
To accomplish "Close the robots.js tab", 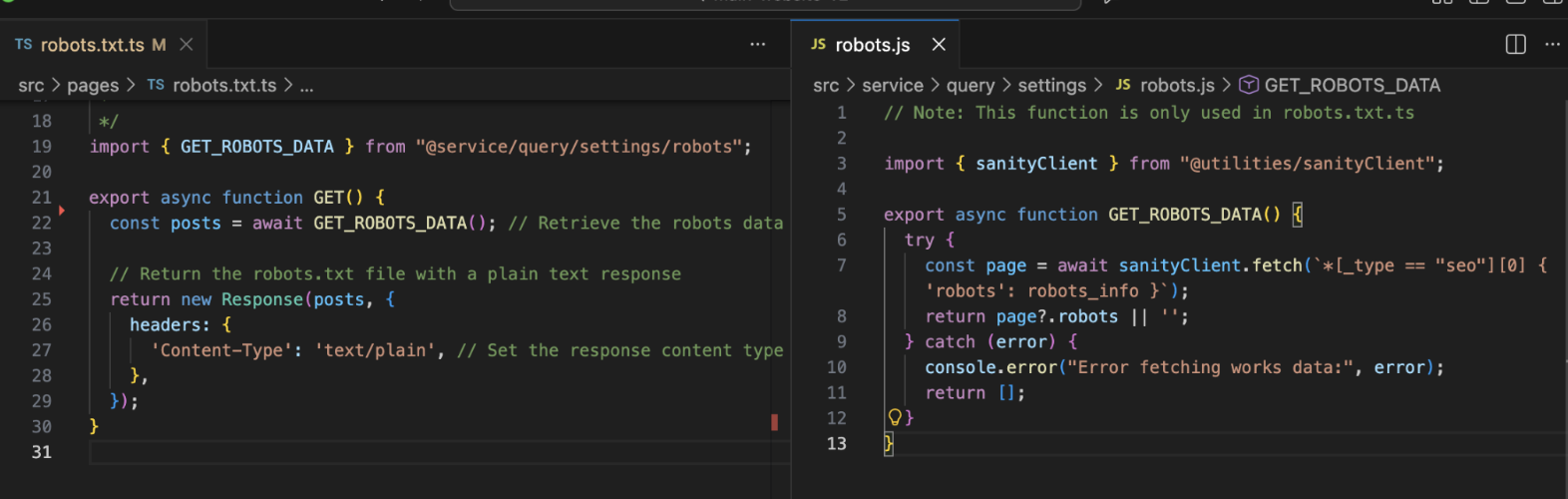I will (939, 44).
